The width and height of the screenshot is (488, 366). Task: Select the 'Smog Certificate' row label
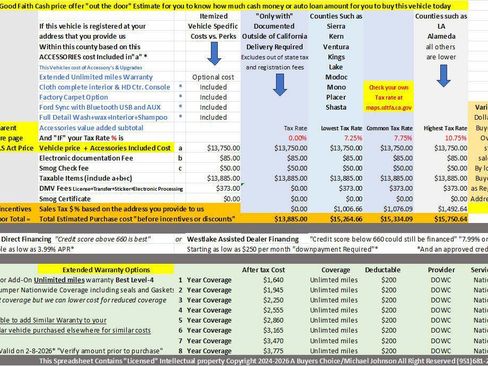[x=65, y=199]
